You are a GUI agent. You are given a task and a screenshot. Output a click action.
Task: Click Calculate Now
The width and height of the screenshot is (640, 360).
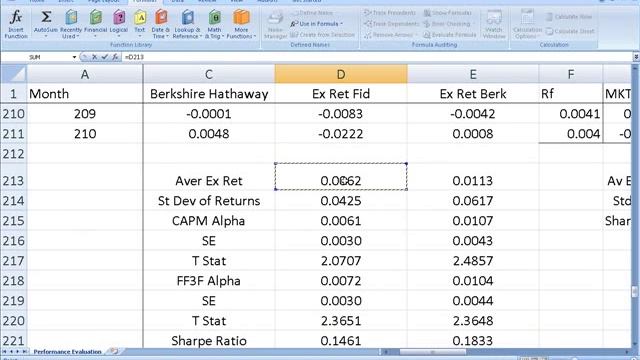569,17
